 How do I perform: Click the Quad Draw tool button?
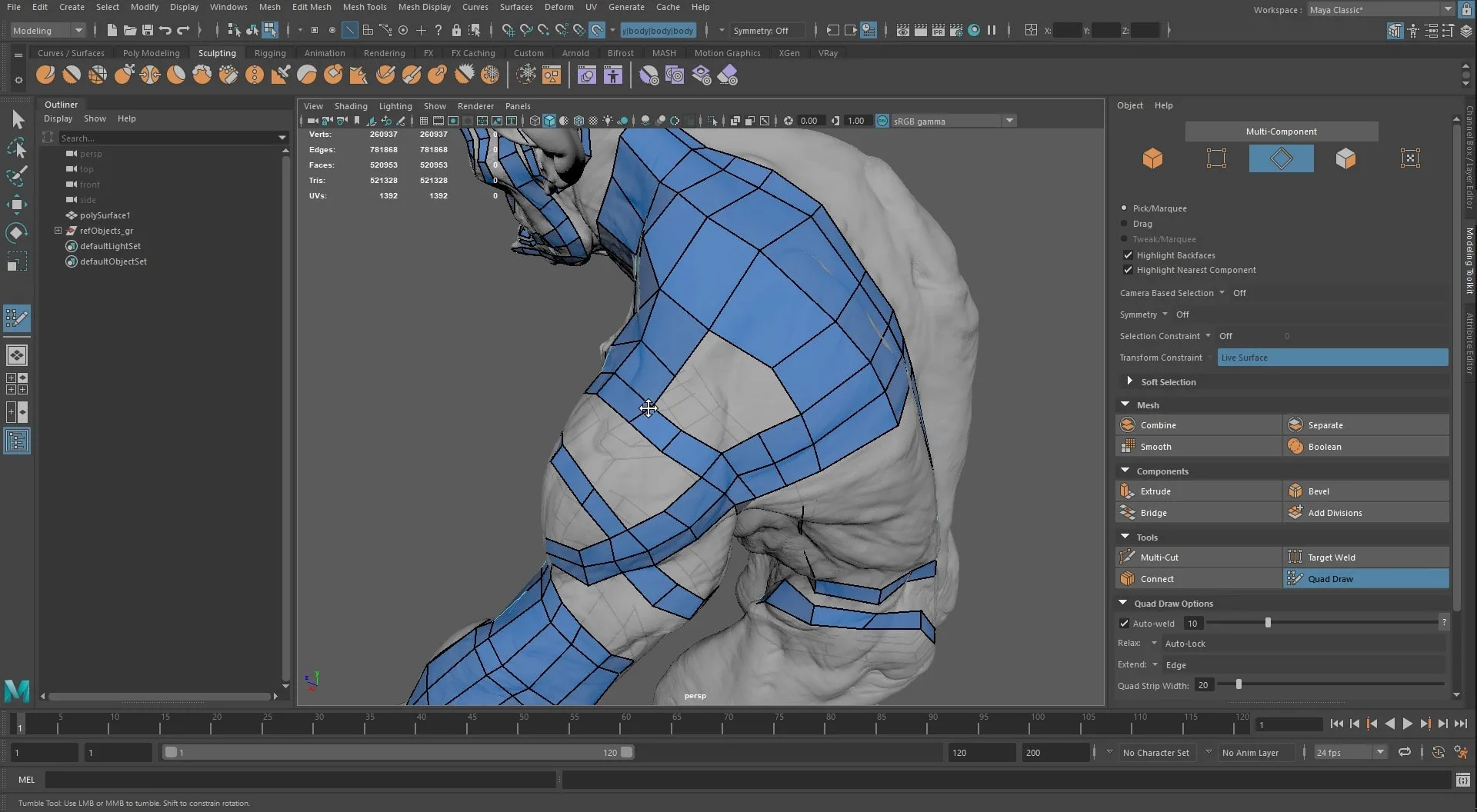pos(1366,578)
